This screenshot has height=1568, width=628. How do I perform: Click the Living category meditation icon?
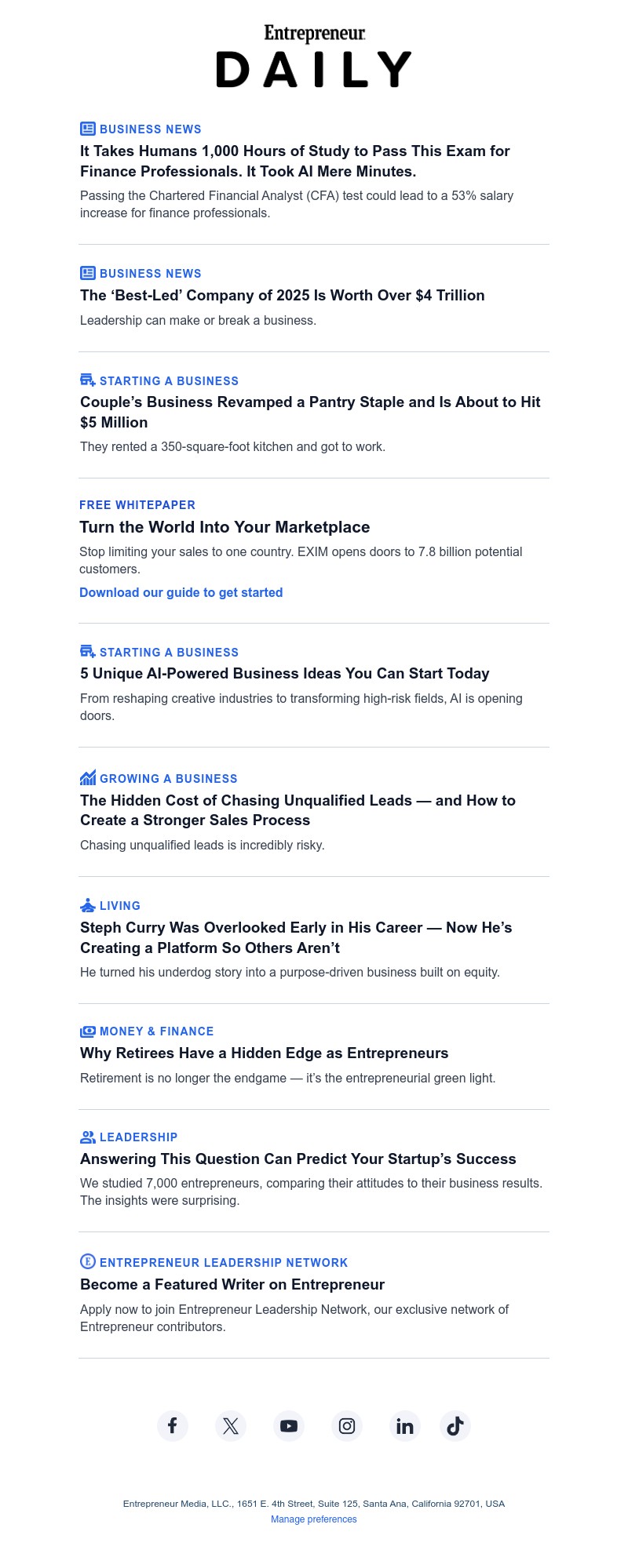pyautogui.click(x=88, y=906)
